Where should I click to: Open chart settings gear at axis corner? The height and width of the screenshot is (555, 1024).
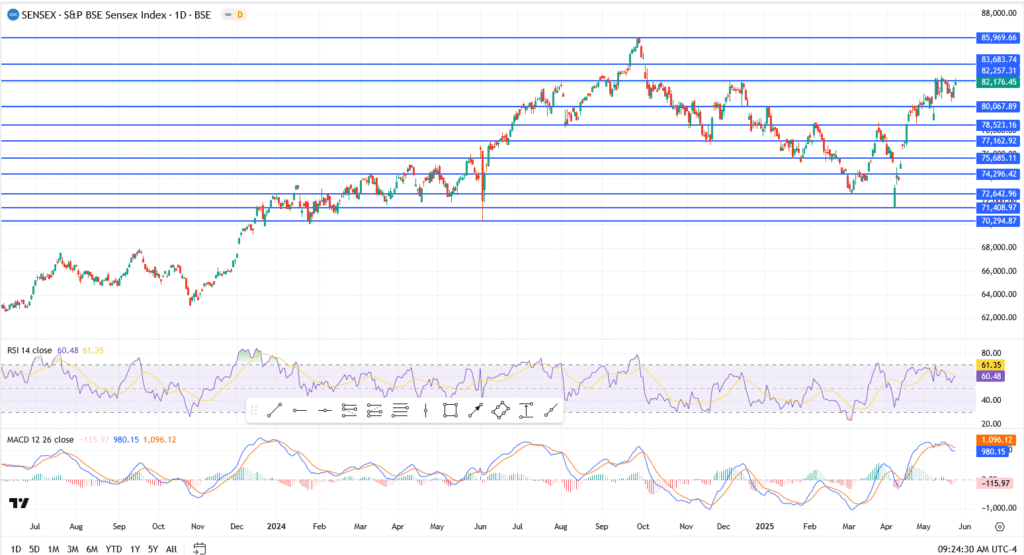[1000, 526]
